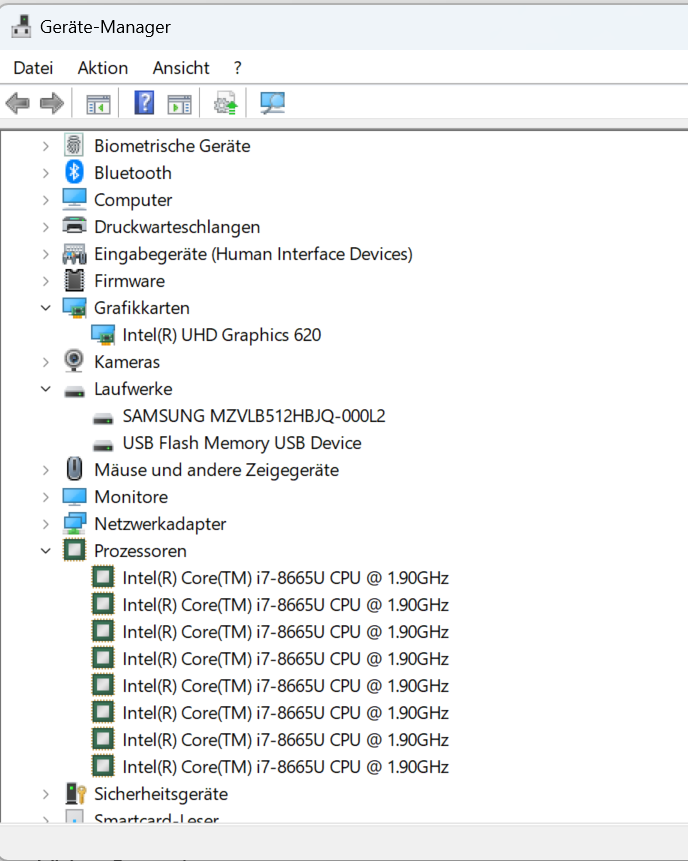Click the fingerprint icon for Biometrische Geräte
This screenshot has width=688, height=861.
74,146
